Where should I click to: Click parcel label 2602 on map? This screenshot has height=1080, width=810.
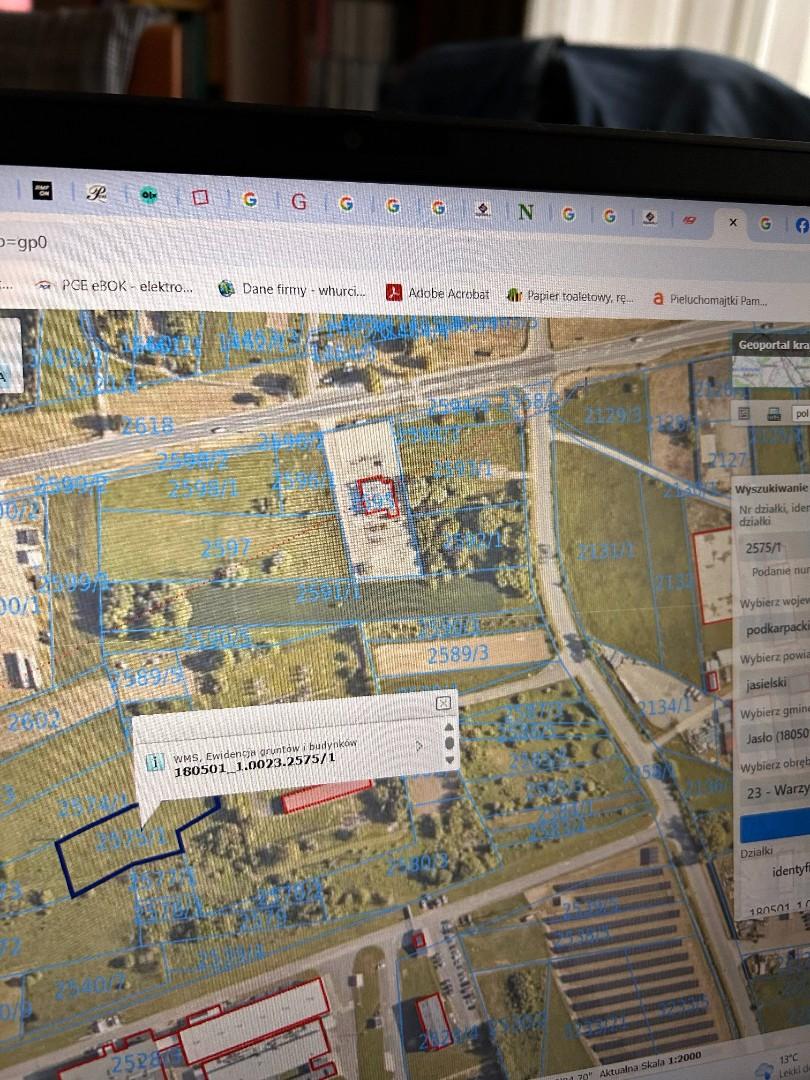click(x=33, y=720)
